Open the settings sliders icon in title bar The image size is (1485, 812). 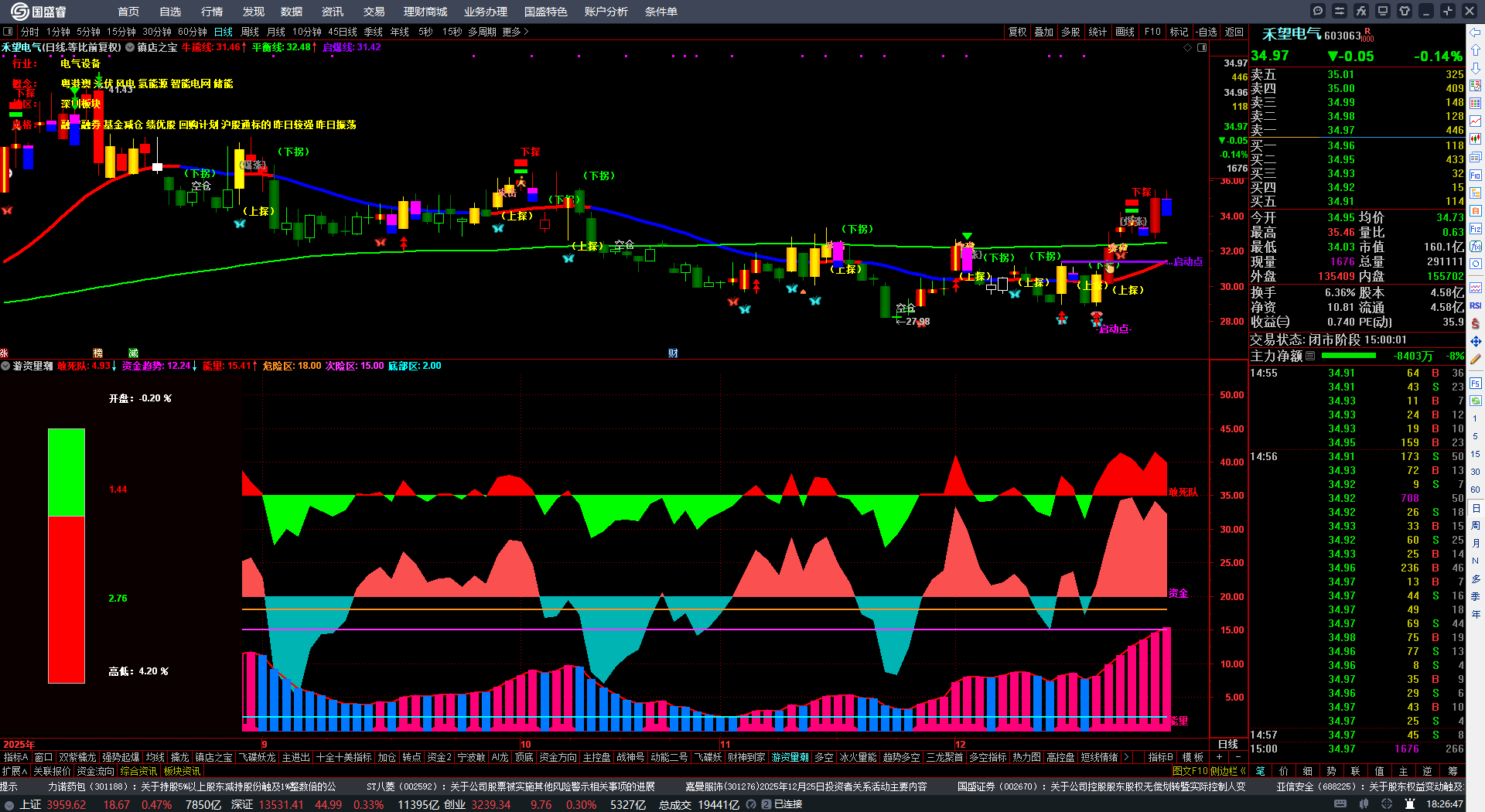(x=1340, y=11)
